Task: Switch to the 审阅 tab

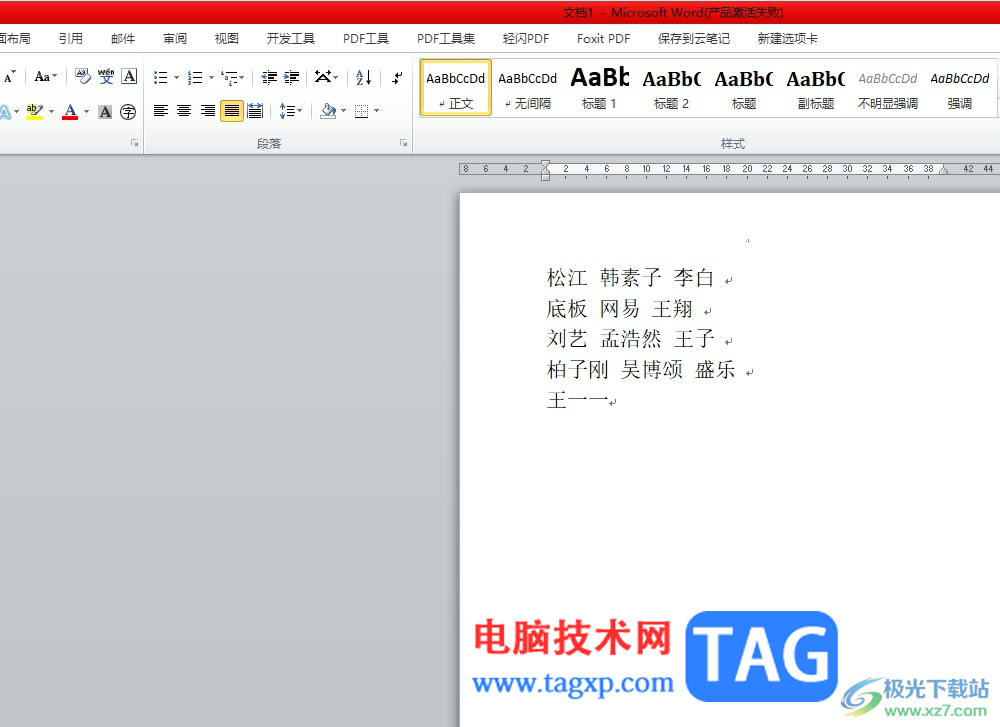Action: point(175,38)
